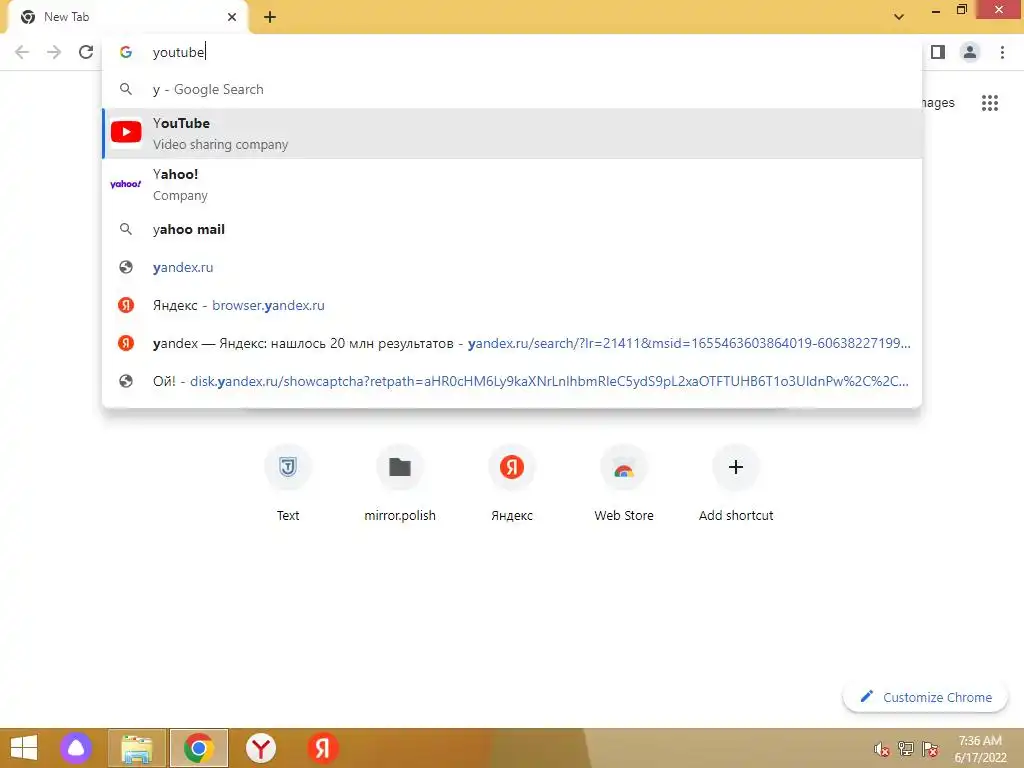The height and width of the screenshot is (768, 1024).
Task: Click the Chrome taskbar icon
Action: point(199,748)
